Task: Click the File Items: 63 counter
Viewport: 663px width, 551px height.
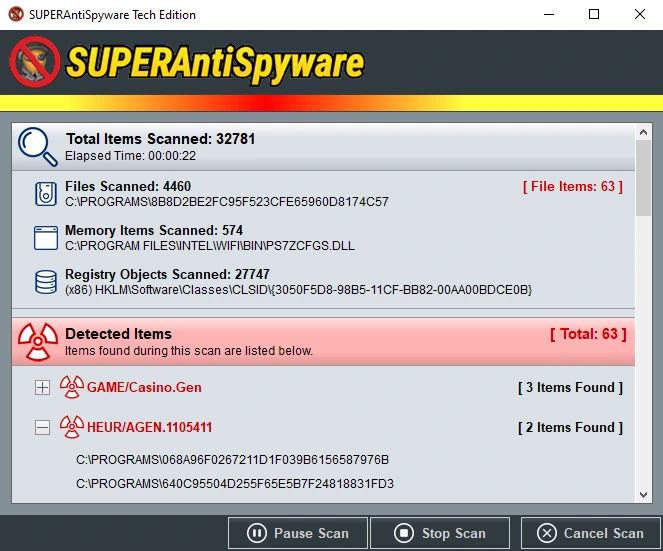Action: pyautogui.click(x=573, y=186)
